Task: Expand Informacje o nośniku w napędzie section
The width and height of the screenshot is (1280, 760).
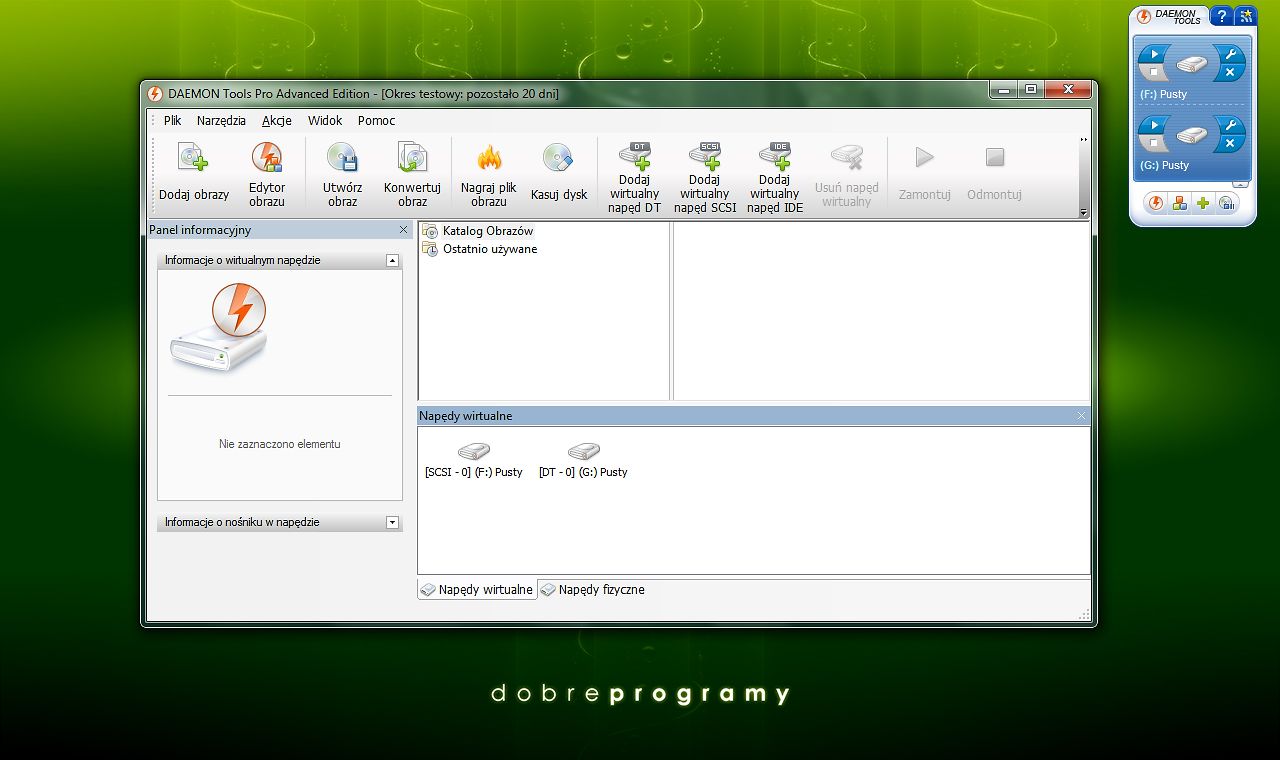Action: point(392,522)
